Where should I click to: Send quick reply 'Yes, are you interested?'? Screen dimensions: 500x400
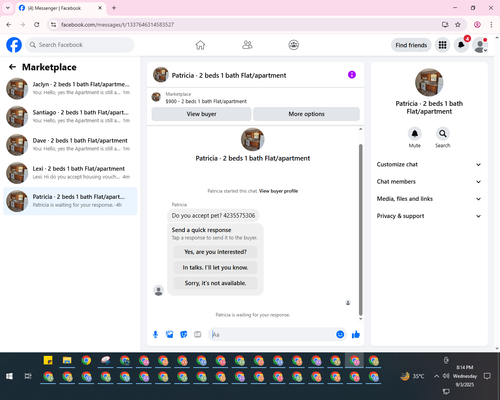[x=215, y=252]
